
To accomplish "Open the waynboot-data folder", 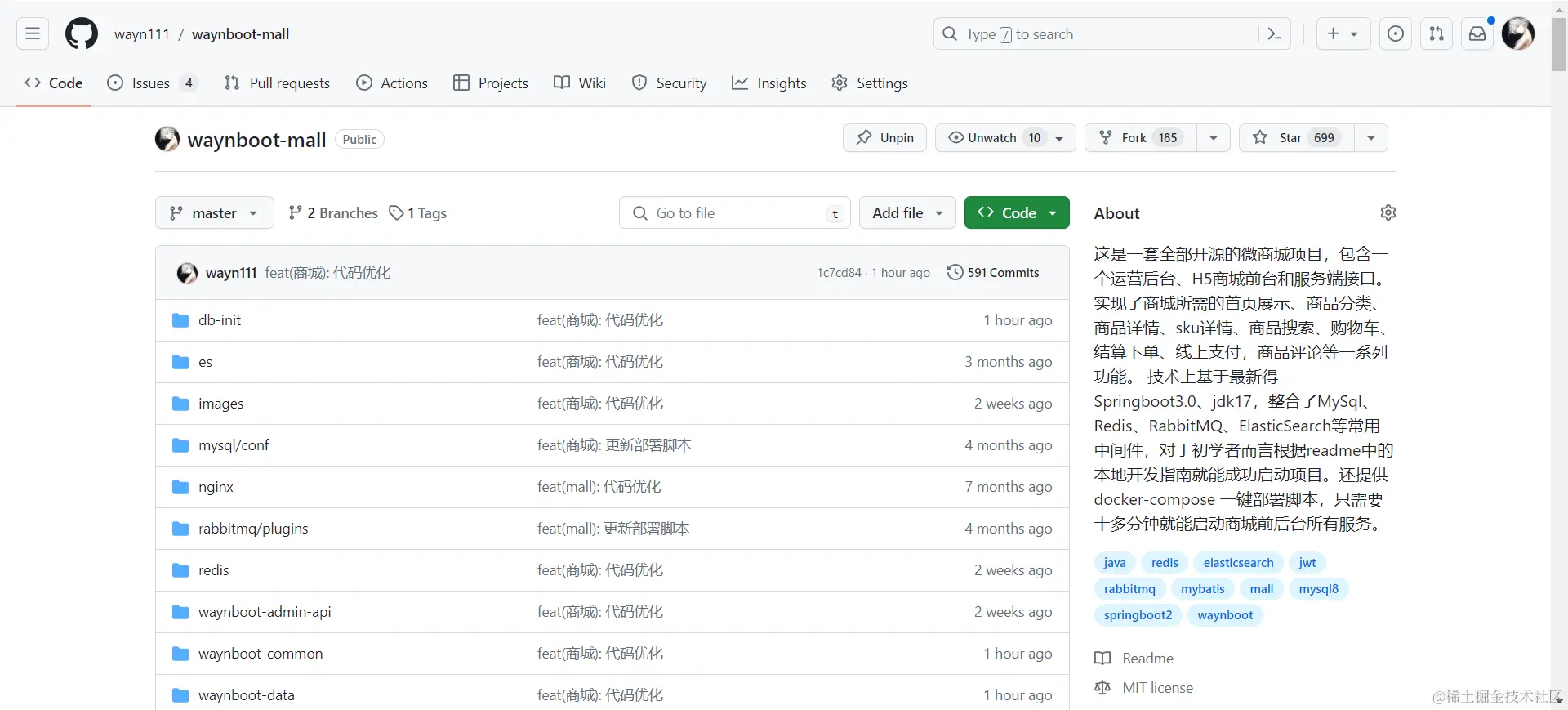I will [x=247, y=695].
